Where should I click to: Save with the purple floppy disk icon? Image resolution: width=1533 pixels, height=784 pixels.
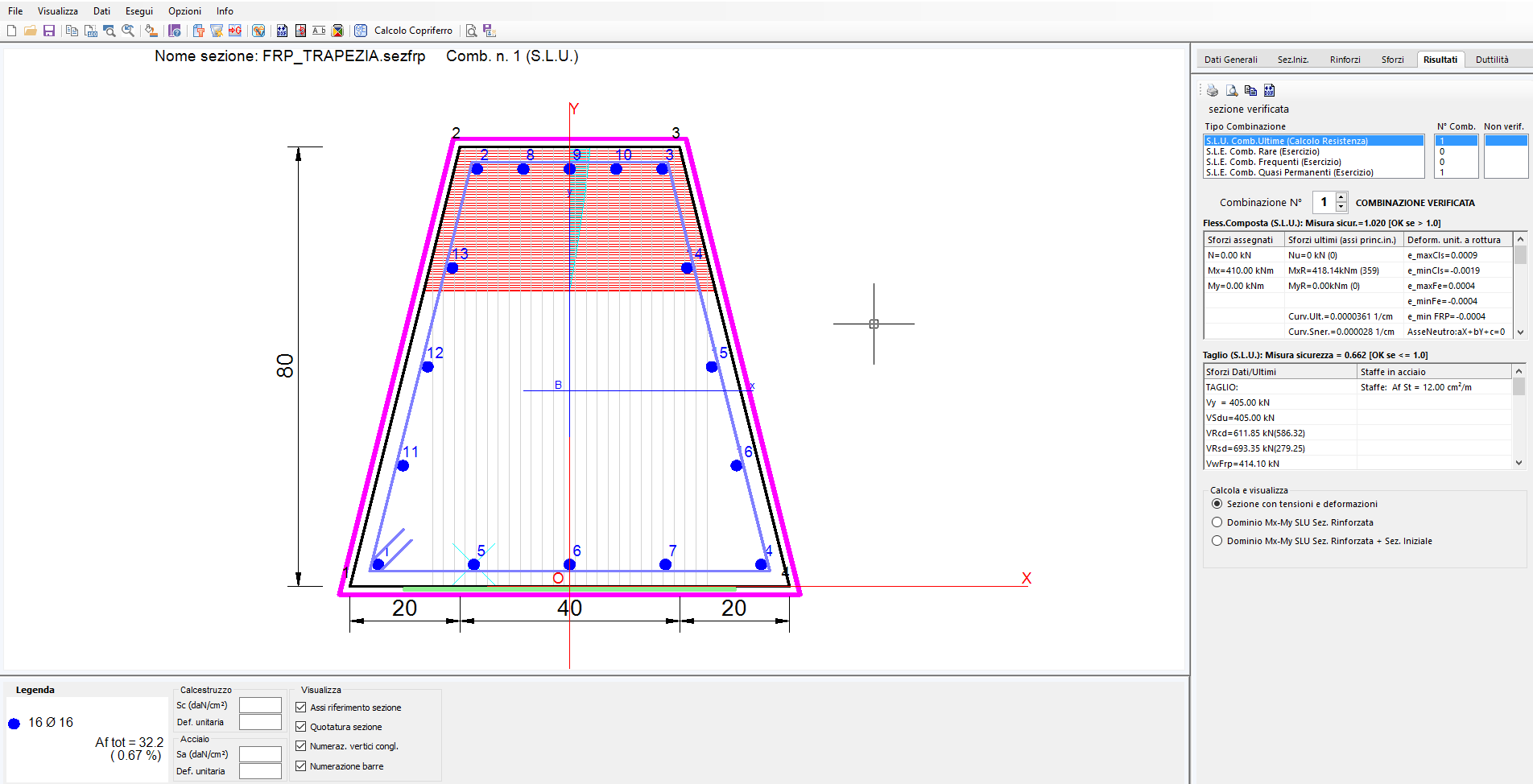pos(49,31)
